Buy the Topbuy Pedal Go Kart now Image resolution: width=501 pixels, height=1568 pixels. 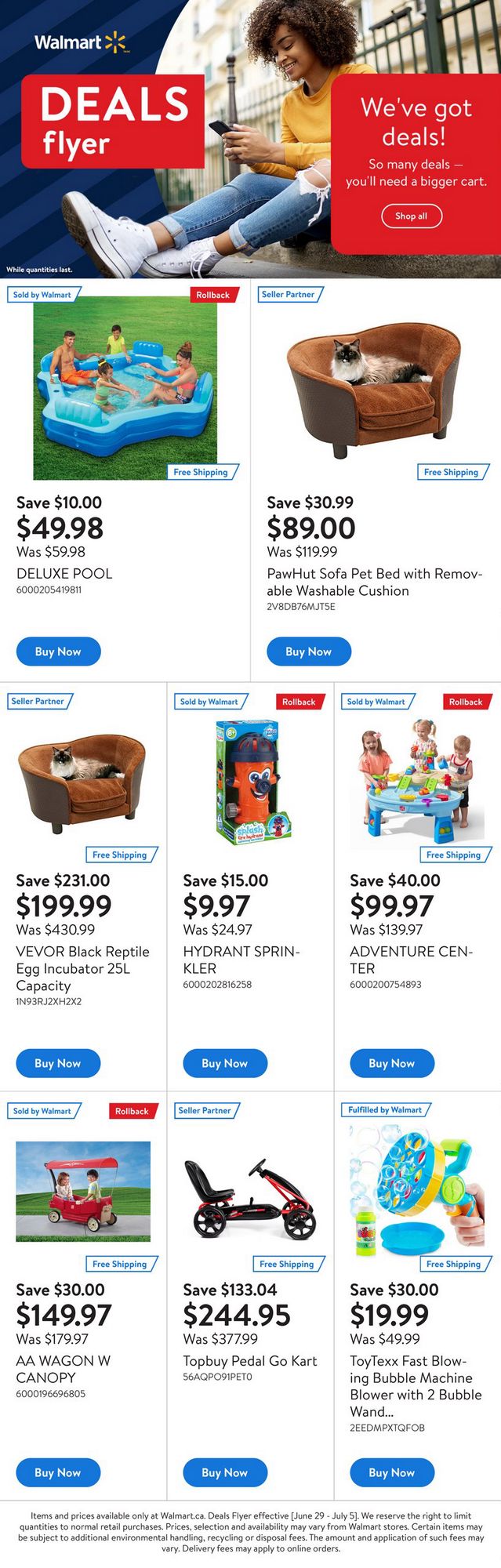225,1472
